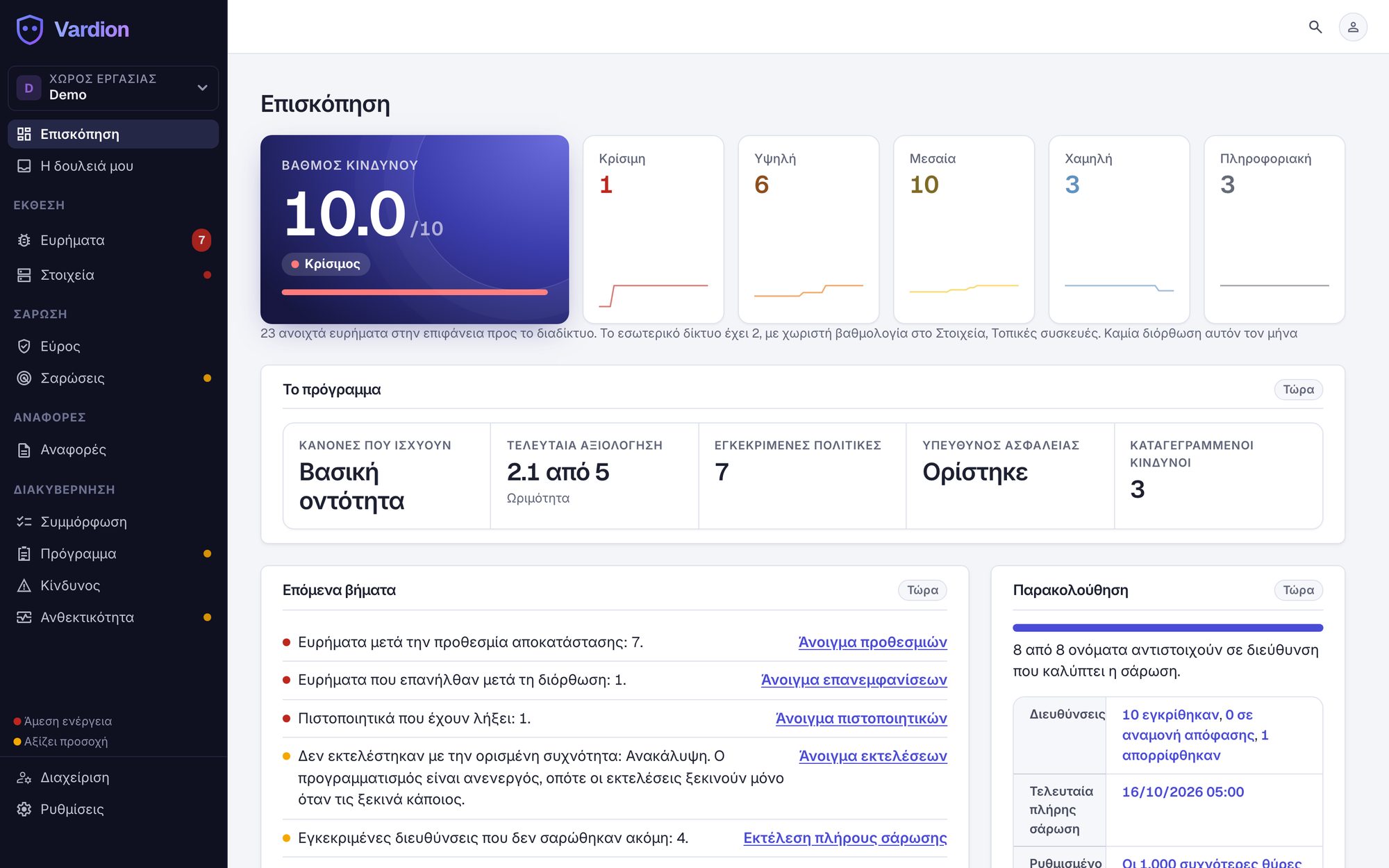1389x868 pixels.
Task: Open the Άνοιγμα εκτελέσεων link
Action: point(873,756)
